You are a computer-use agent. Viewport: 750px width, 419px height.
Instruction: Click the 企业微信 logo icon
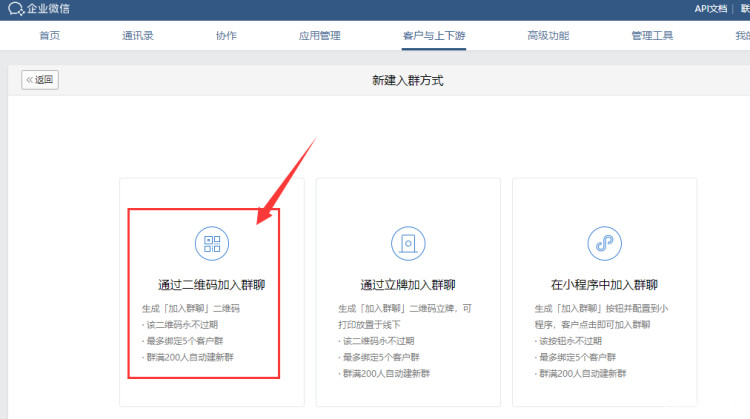tap(15, 10)
